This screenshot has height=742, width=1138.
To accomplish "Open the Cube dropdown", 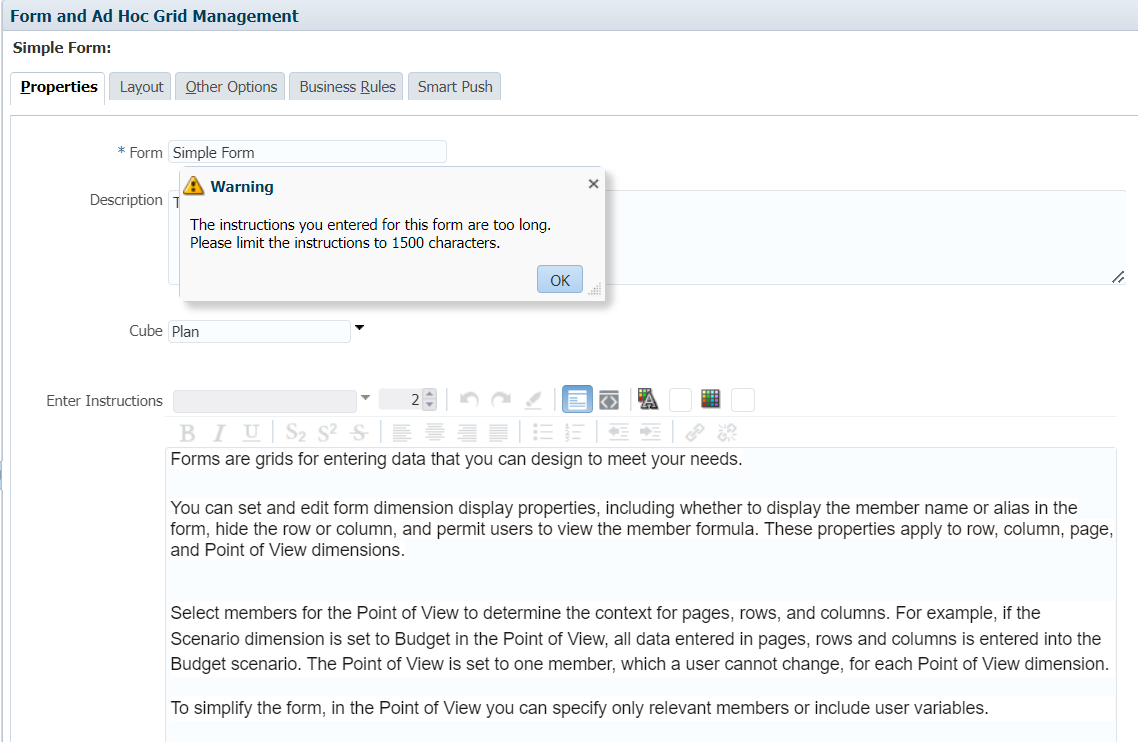I will [x=359, y=327].
